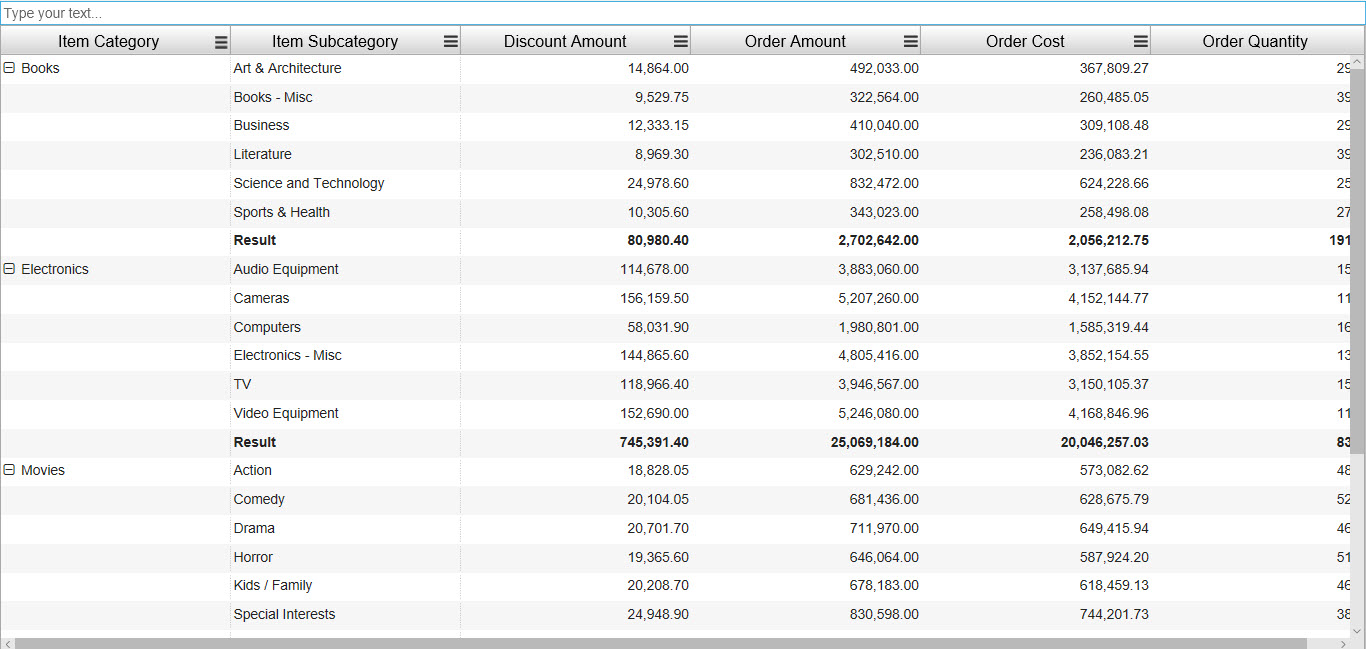This screenshot has width=1366, height=649.
Task: Click the Electronics Result order amount 25,069,184.00
Action: tap(874, 443)
